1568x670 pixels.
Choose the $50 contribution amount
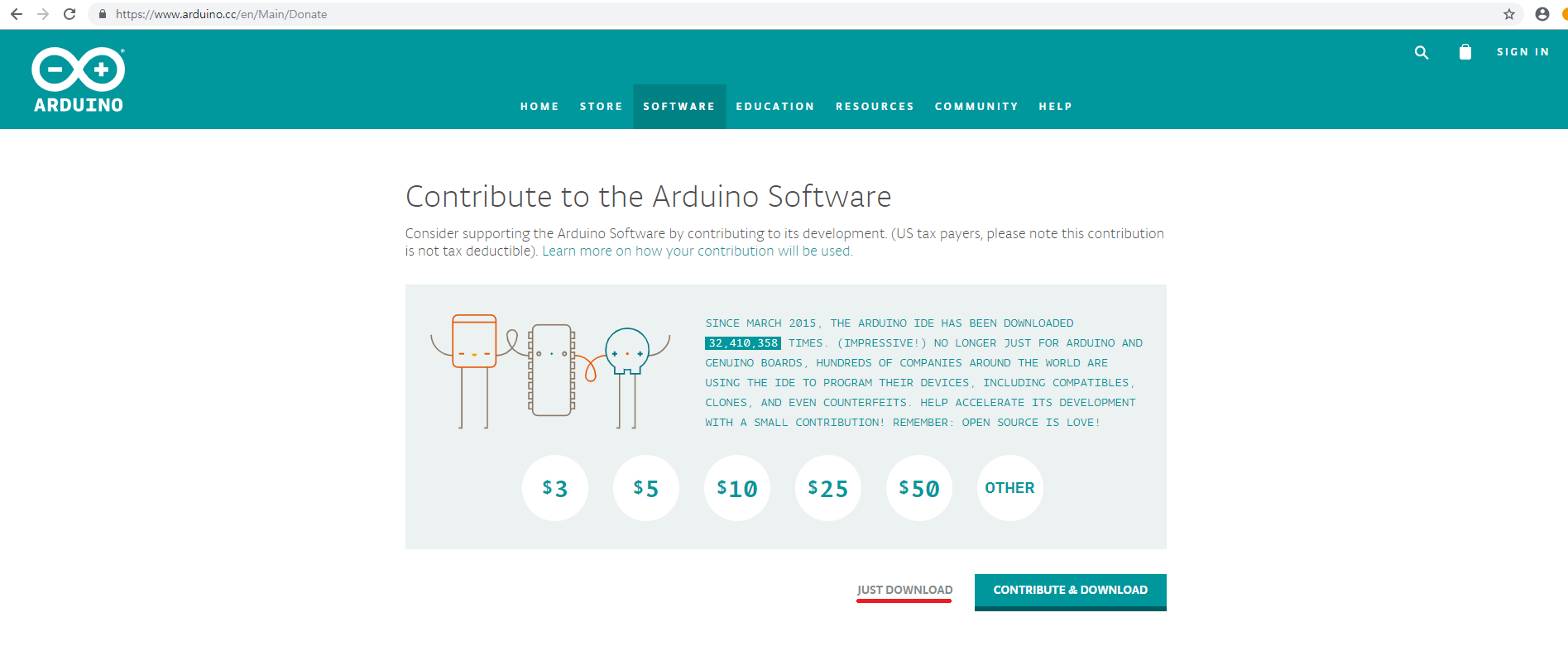[919, 488]
